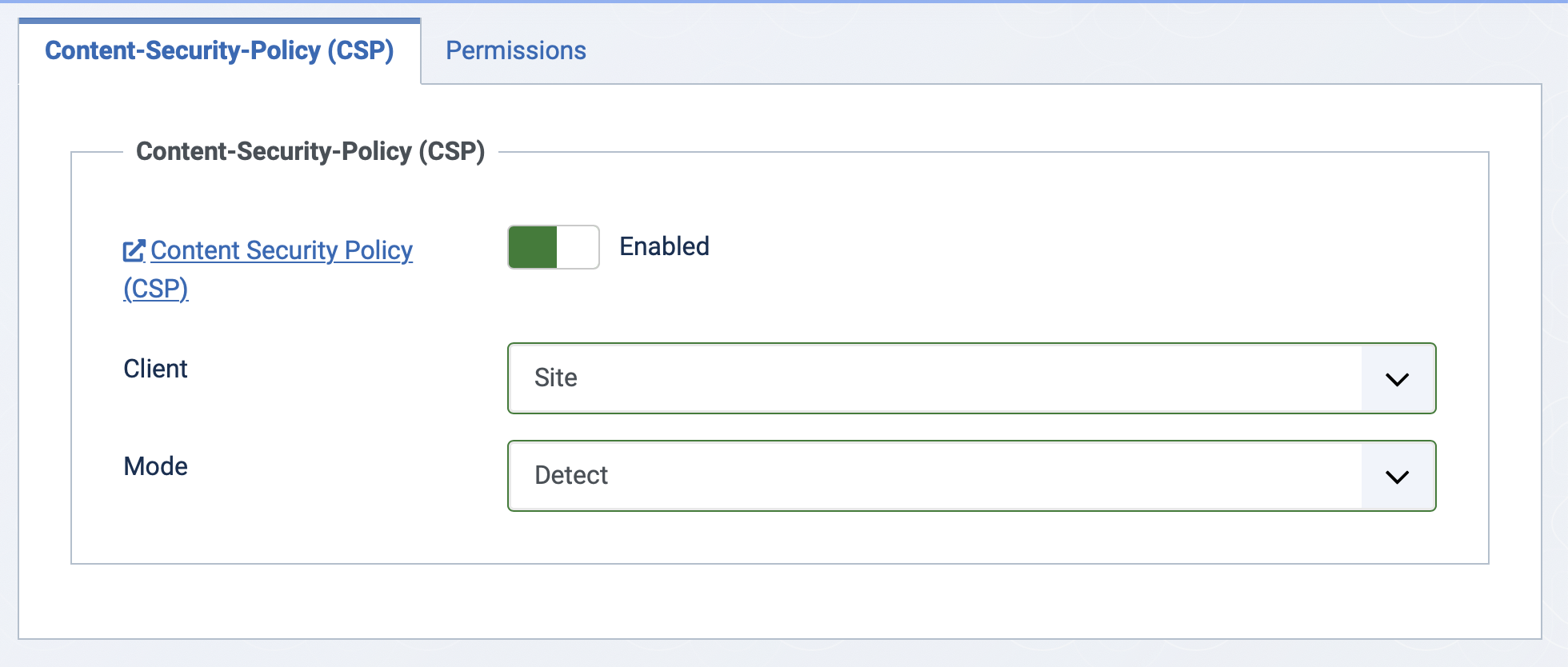Click the external-link icon beside Content Security Policy
The width and height of the screenshot is (1568, 667).
click(x=134, y=250)
